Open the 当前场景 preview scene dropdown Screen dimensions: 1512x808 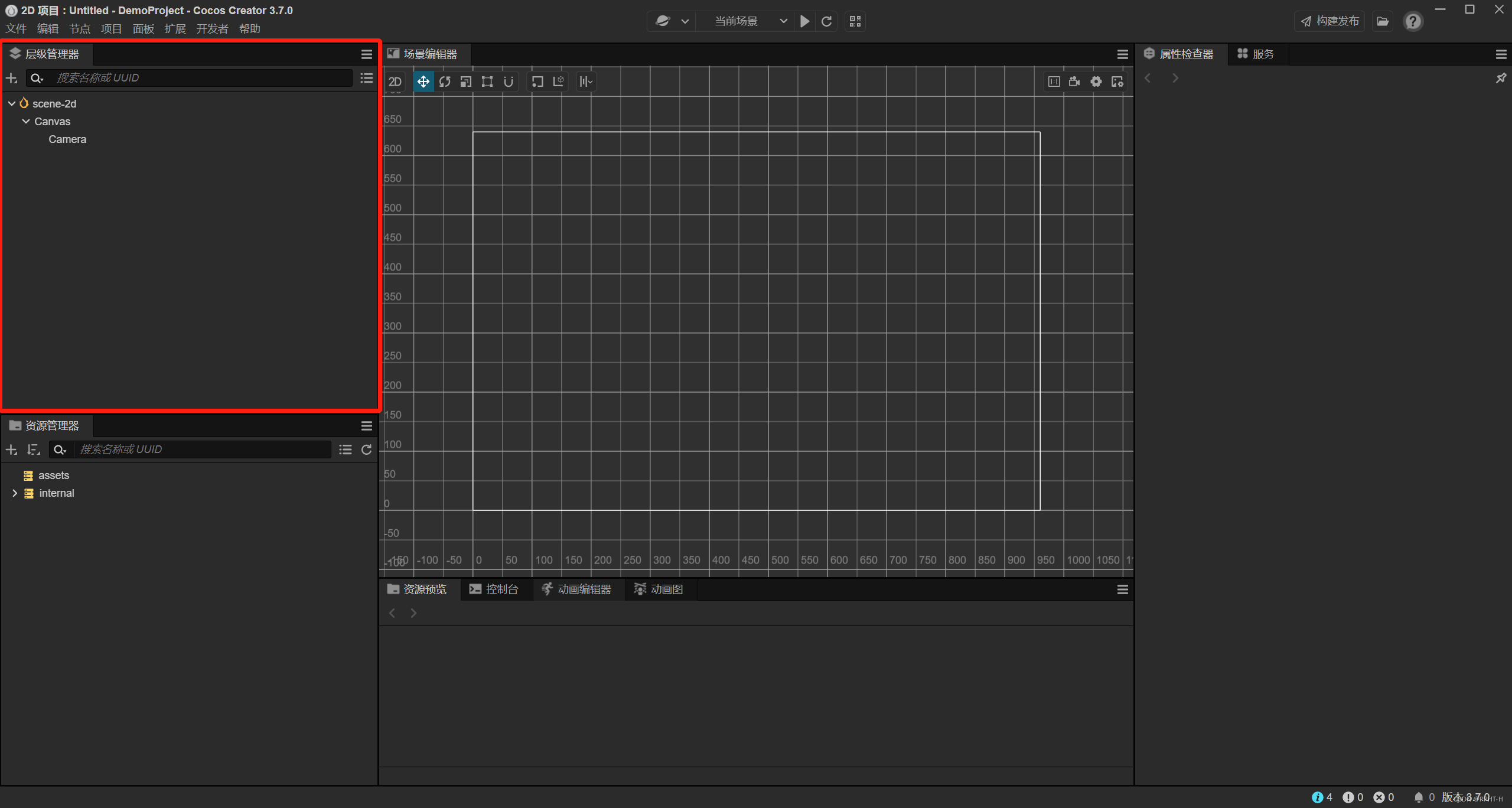coord(750,21)
